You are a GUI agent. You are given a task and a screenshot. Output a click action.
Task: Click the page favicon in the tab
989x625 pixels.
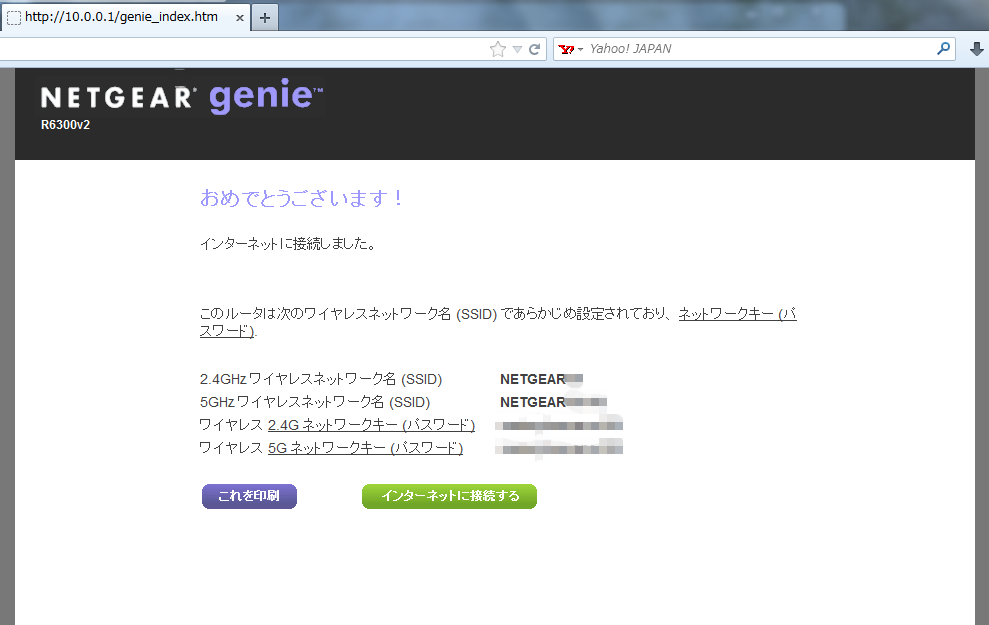[x=14, y=18]
